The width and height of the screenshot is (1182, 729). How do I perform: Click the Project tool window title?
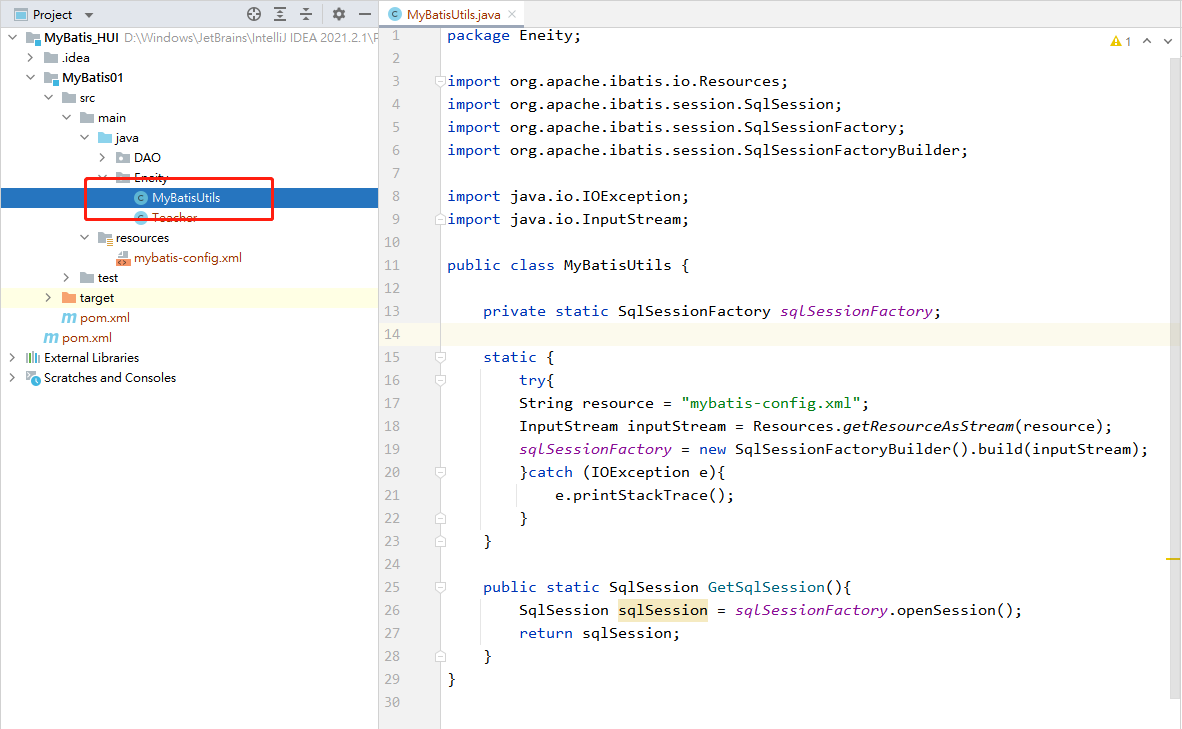pos(52,14)
